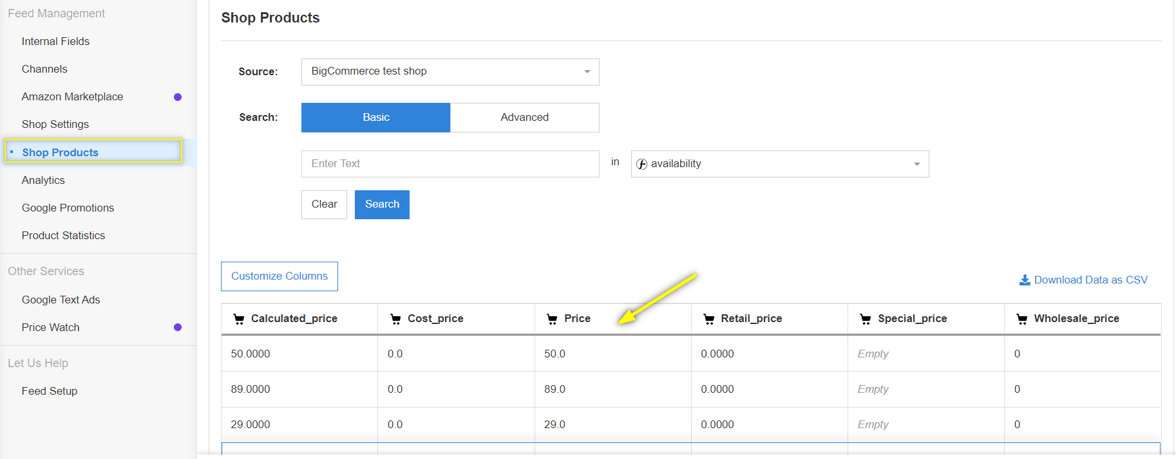Click purple dot next to Amazon Marketplace
This screenshot has width=1176, height=459.
pos(178,97)
